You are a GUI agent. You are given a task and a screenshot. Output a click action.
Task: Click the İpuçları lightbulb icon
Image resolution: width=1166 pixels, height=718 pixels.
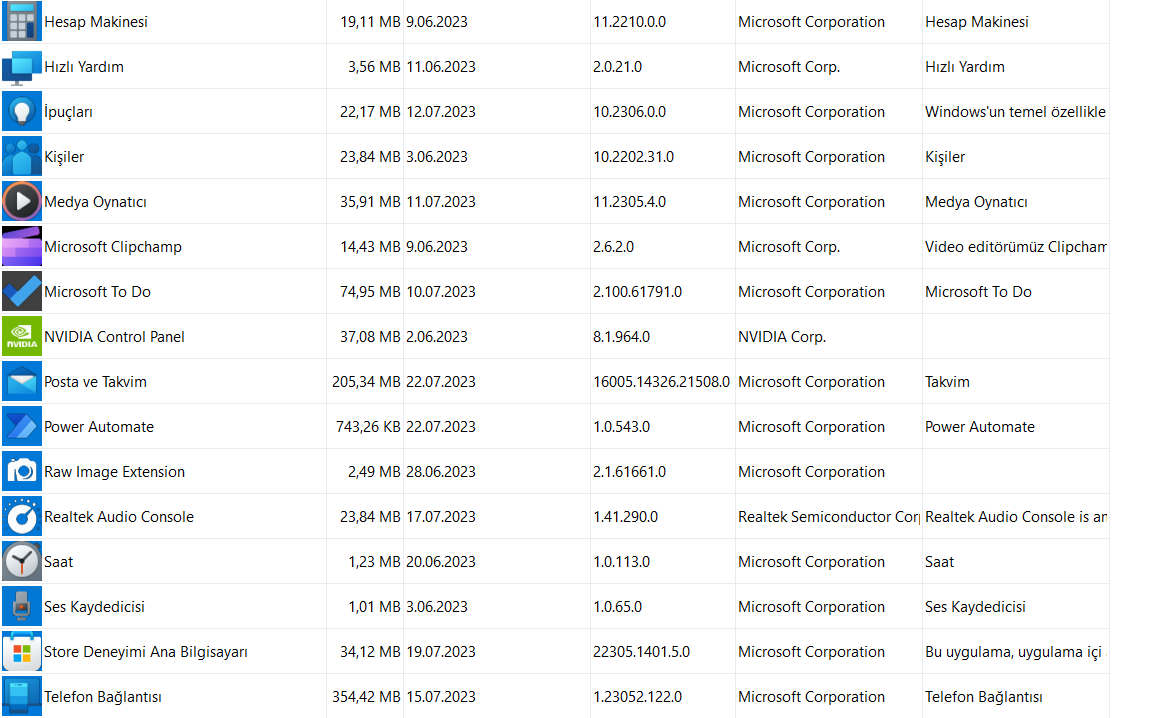pos(21,111)
